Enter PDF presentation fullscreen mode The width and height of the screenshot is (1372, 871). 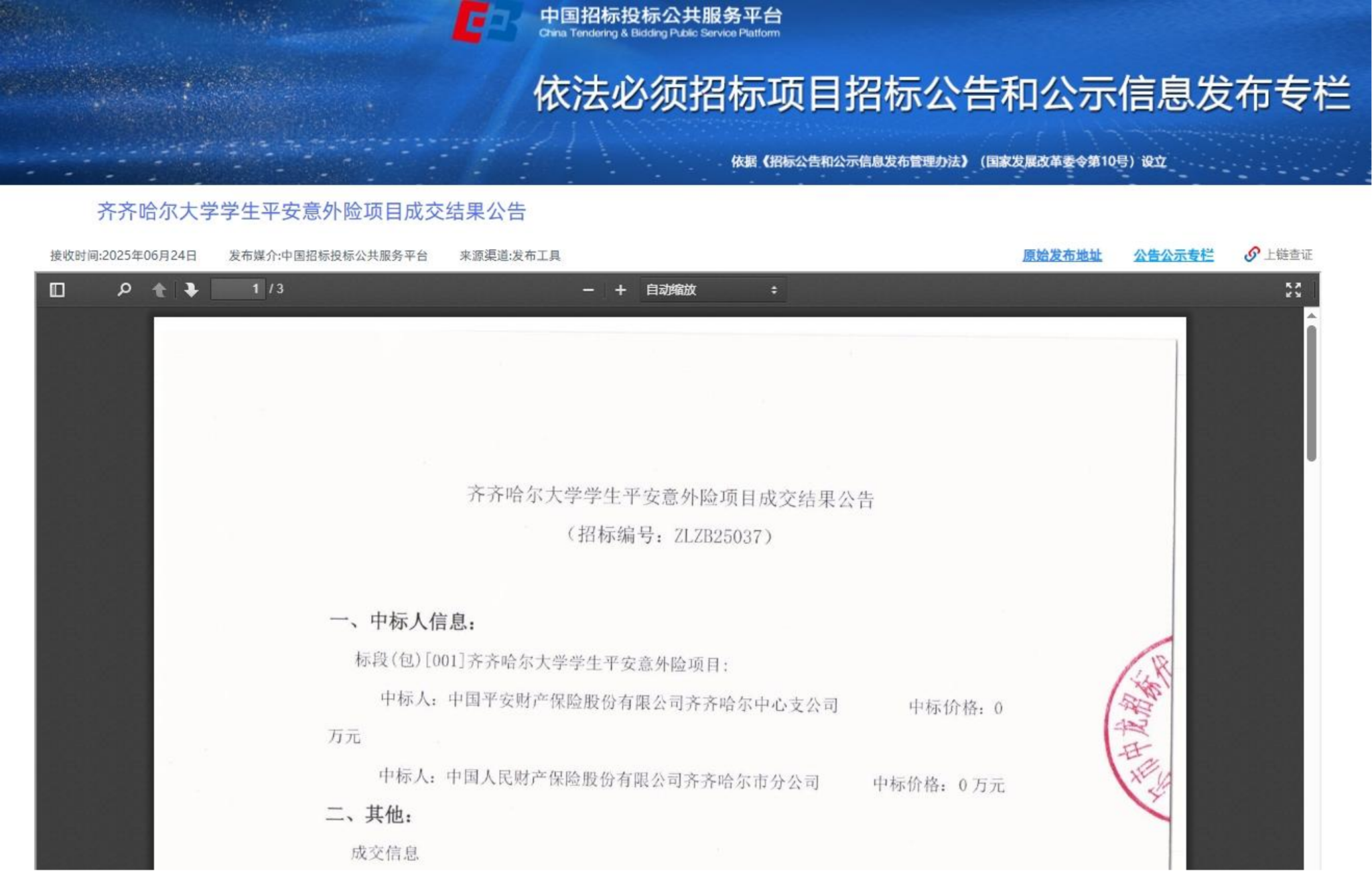(x=1293, y=290)
